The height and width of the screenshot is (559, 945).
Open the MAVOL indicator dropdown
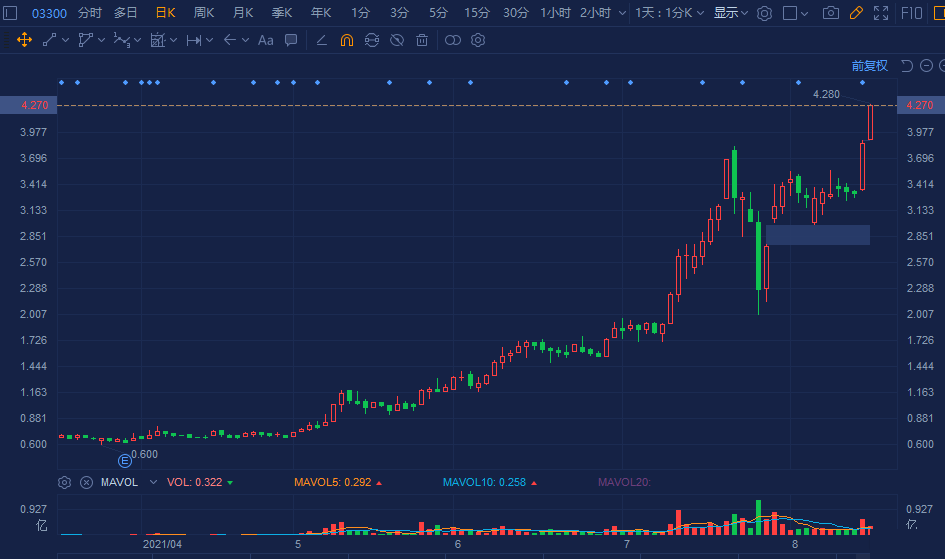click(x=153, y=482)
